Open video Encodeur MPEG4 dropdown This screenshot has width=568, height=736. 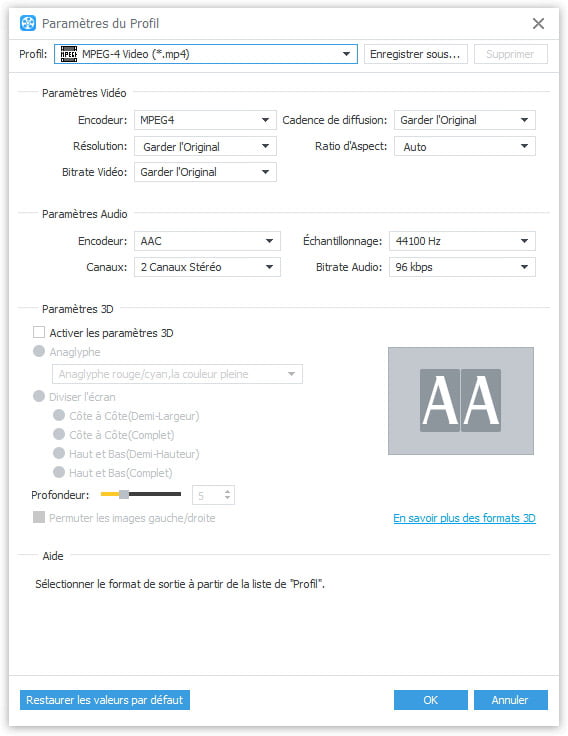pyautogui.click(x=205, y=120)
